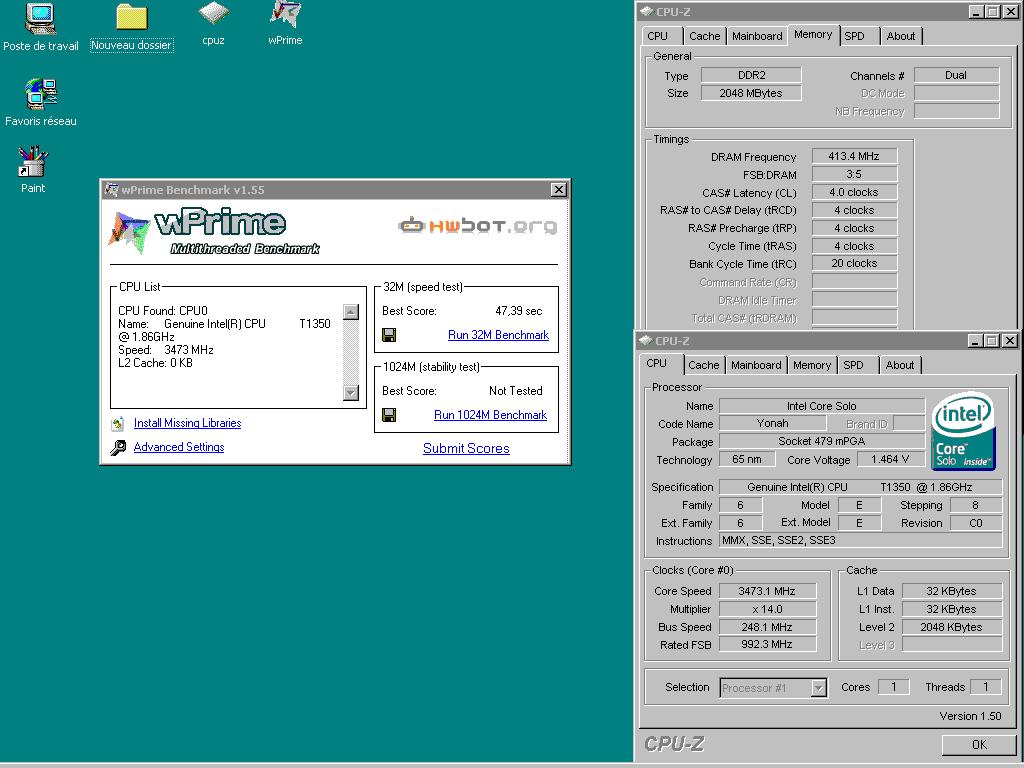Viewport: 1024px width, 768px height.
Task: Click the Channels # field Dual
Action: coord(956,75)
